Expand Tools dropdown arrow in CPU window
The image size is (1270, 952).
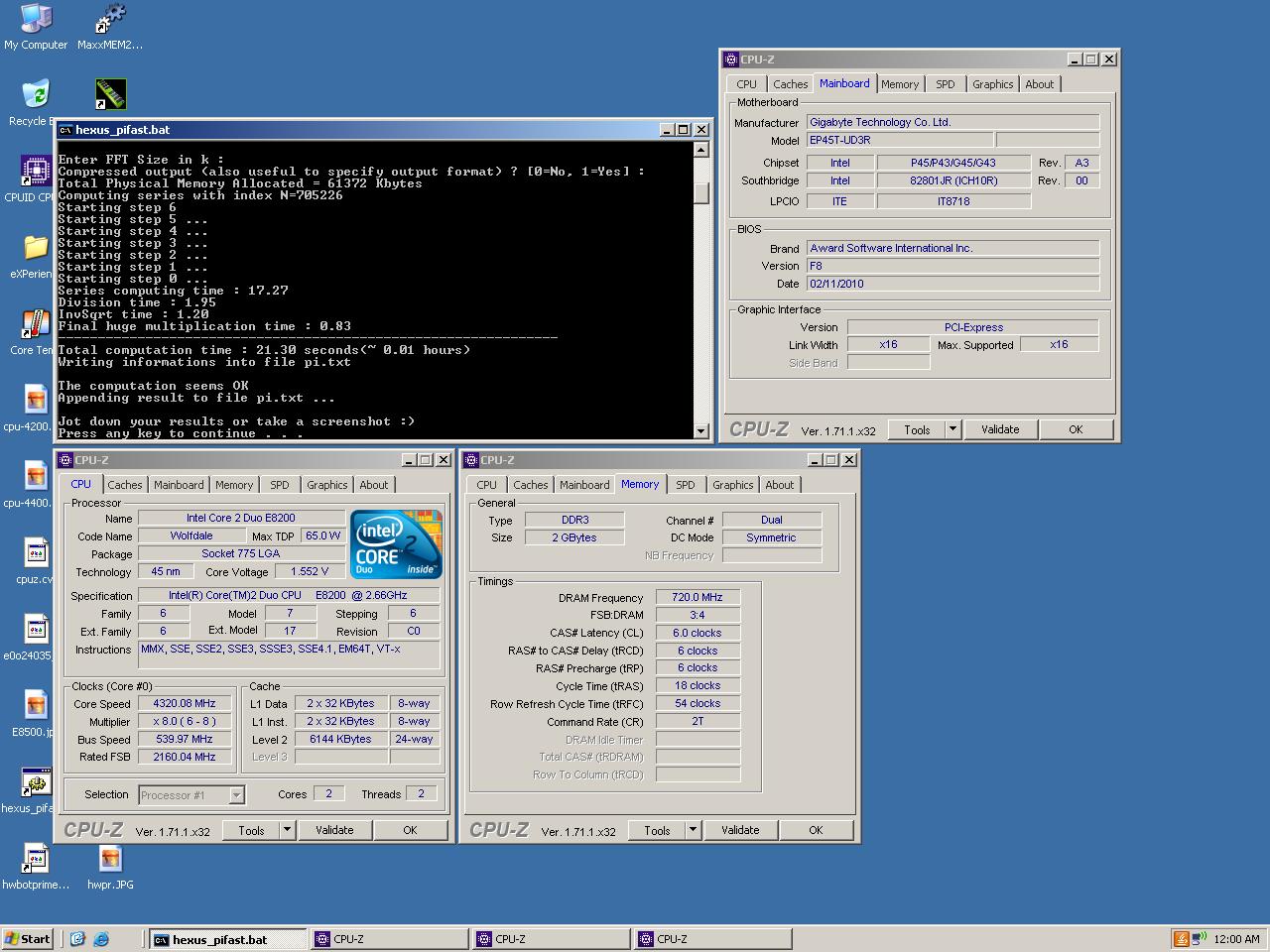(288, 830)
